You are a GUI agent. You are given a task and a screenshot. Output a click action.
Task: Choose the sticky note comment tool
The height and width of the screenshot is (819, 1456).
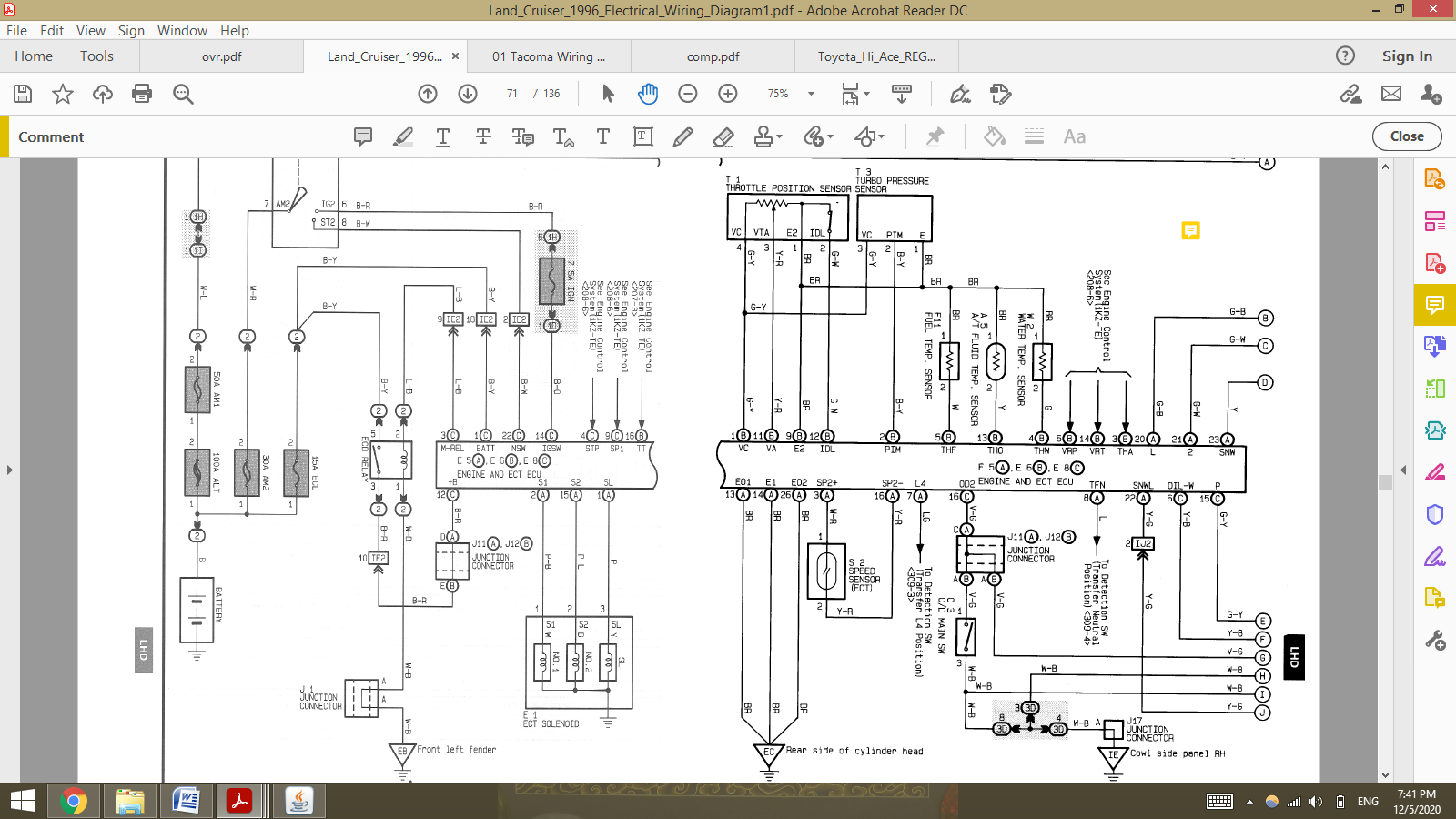363,136
